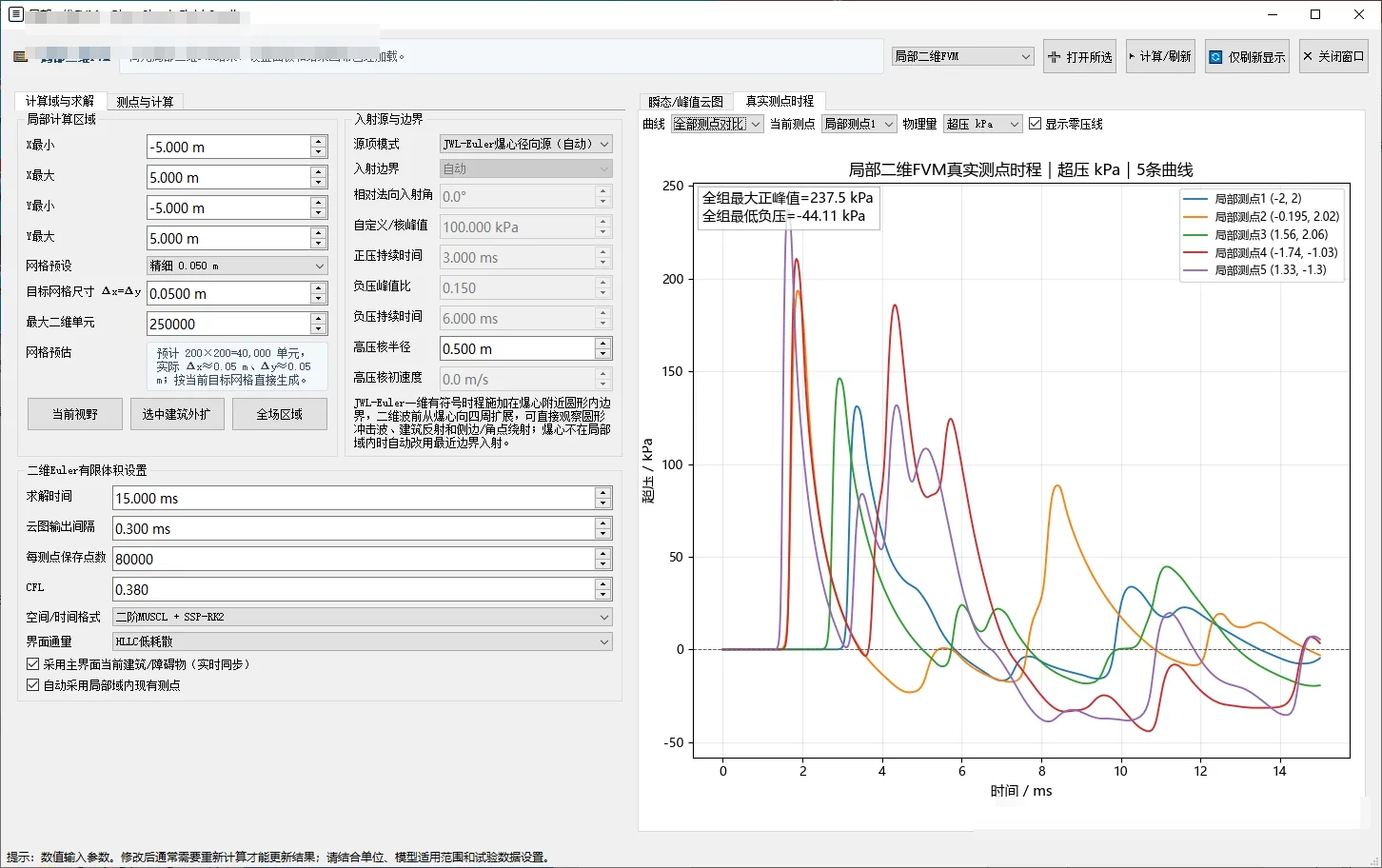The height and width of the screenshot is (868, 1382).
Task: Click the 局部测点2 legend entry
Action: coord(1261,217)
